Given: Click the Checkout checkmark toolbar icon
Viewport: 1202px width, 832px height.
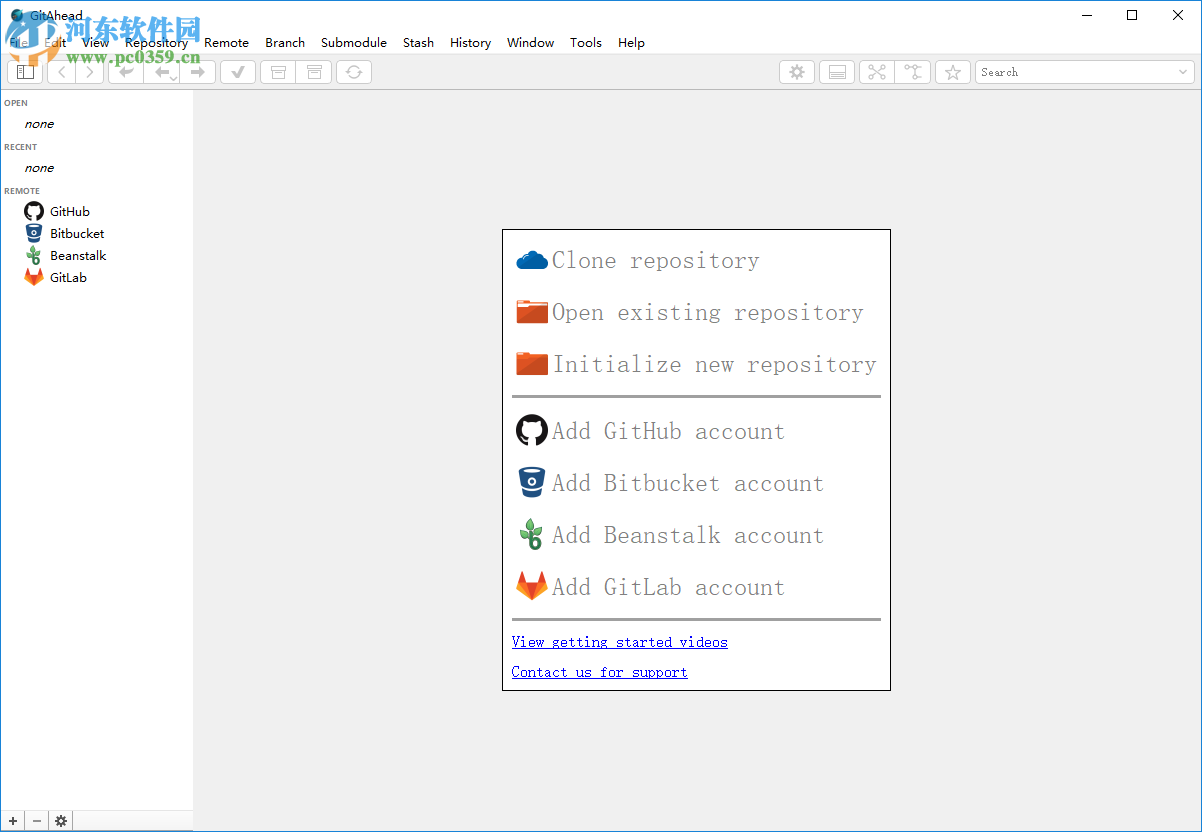Looking at the screenshot, I should (238, 72).
